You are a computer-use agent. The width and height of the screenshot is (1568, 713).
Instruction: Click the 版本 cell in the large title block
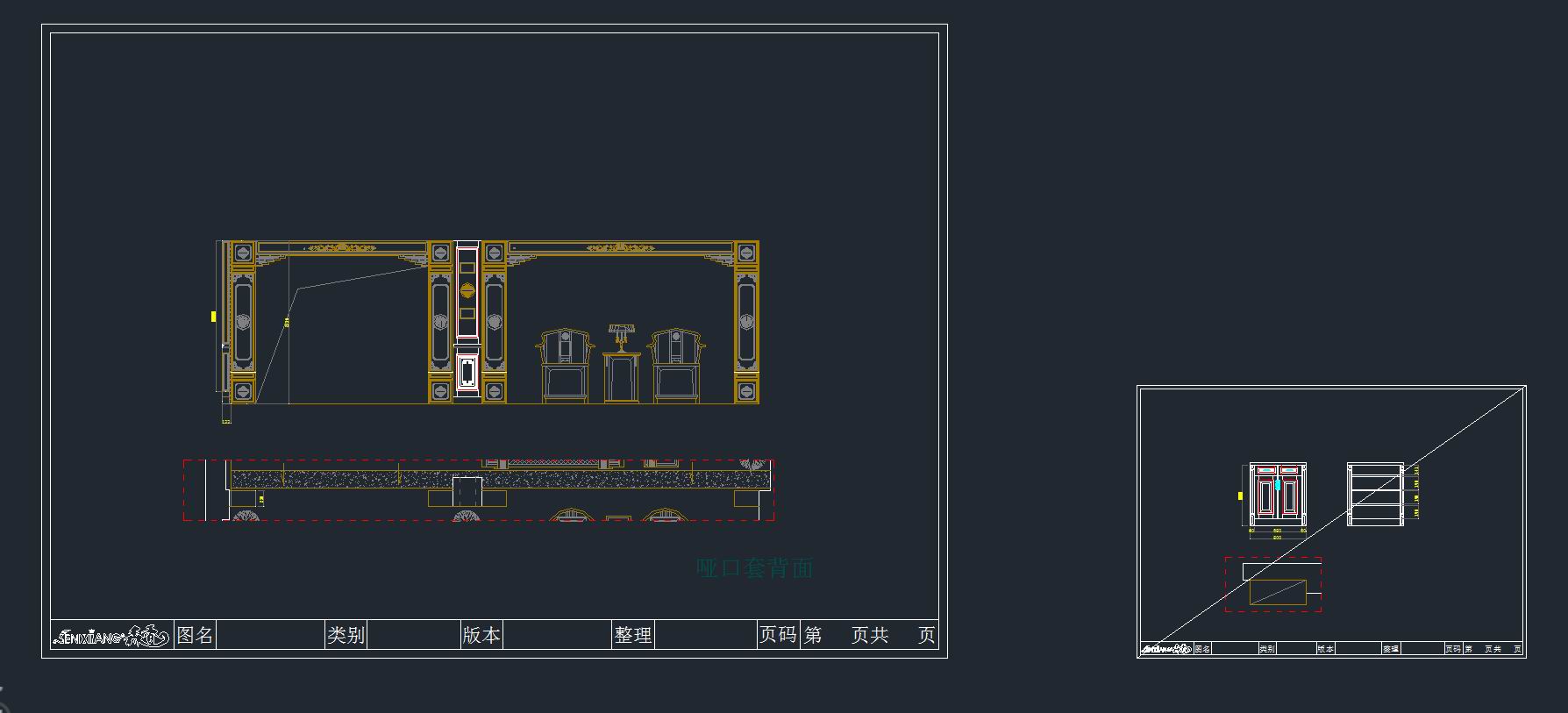point(481,635)
